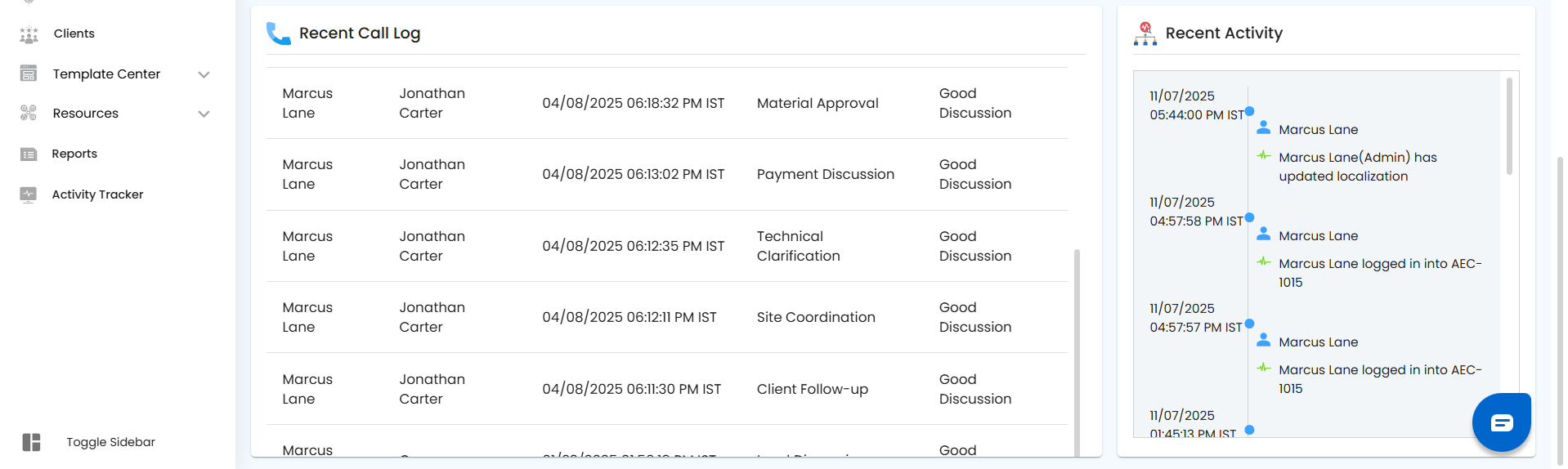Click the Clients people icon
Viewport: 1568px width, 469px height.
coord(29,34)
